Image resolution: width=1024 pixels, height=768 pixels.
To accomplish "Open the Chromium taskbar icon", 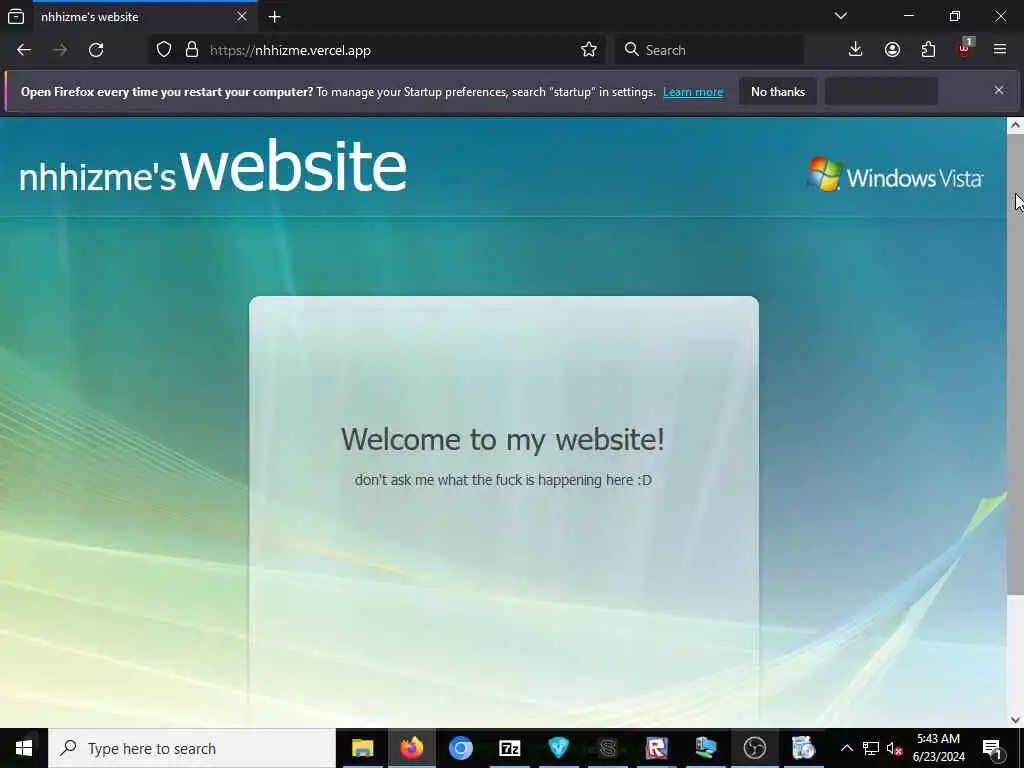I will (x=460, y=748).
